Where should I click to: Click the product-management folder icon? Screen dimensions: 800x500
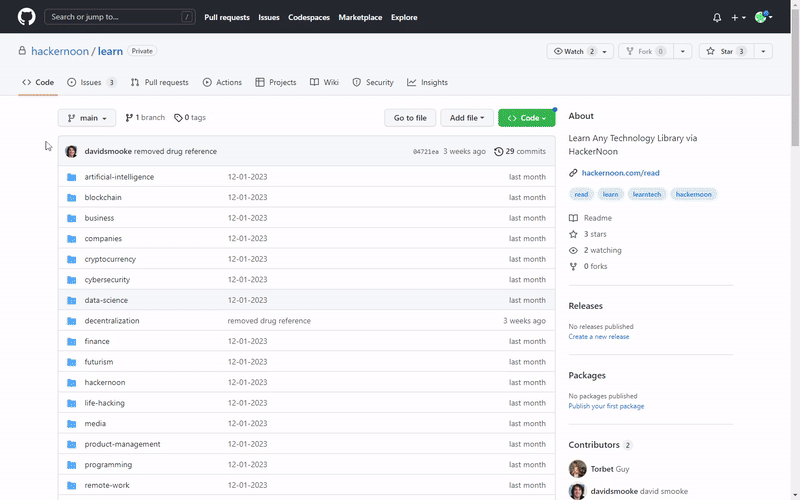tap(71, 444)
